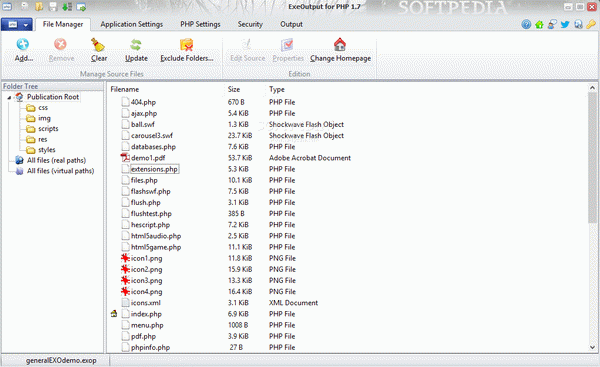Select the file flashswf.php
The width and height of the screenshot is (600, 367).
click(150, 191)
